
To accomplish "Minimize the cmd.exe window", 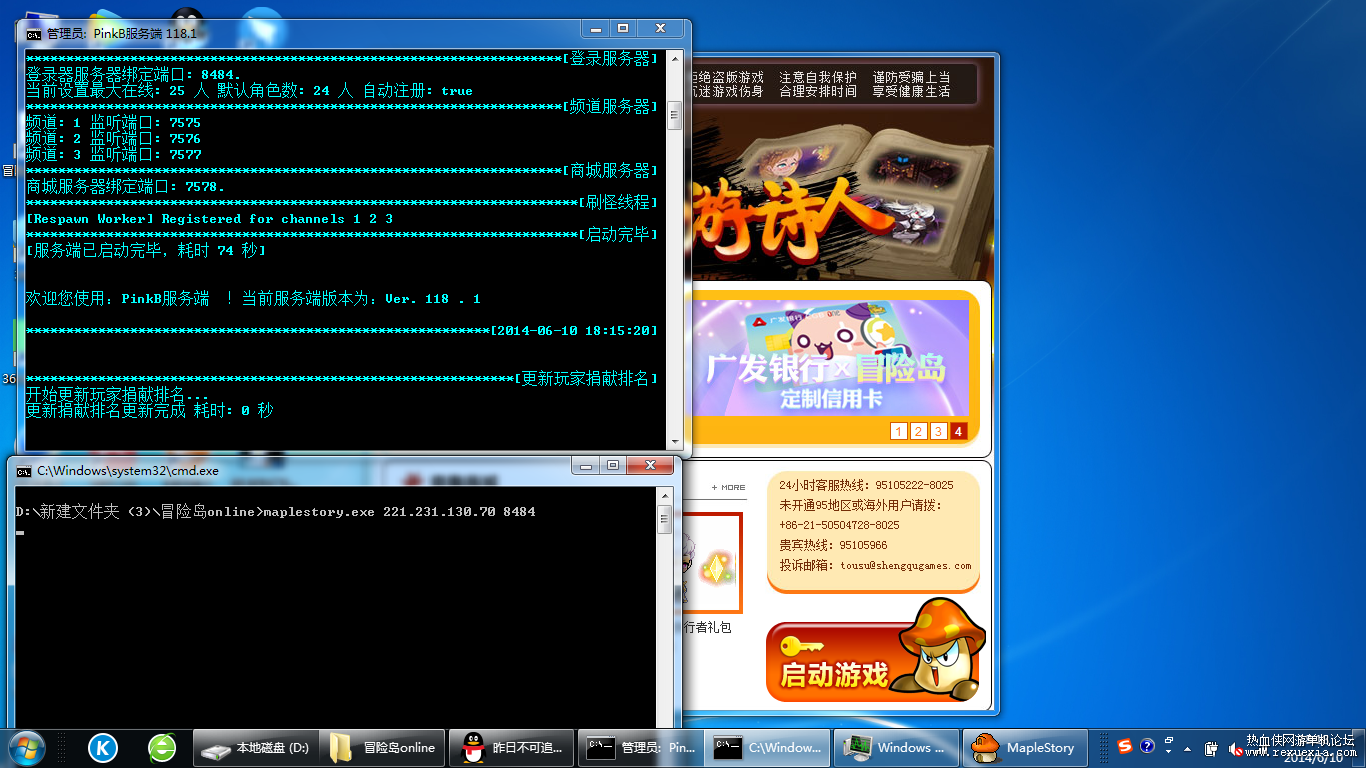I will pyautogui.click(x=587, y=465).
